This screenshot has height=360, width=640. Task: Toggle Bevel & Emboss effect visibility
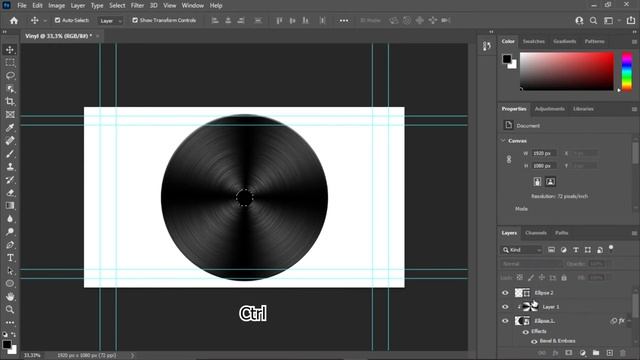pos(534,341)
